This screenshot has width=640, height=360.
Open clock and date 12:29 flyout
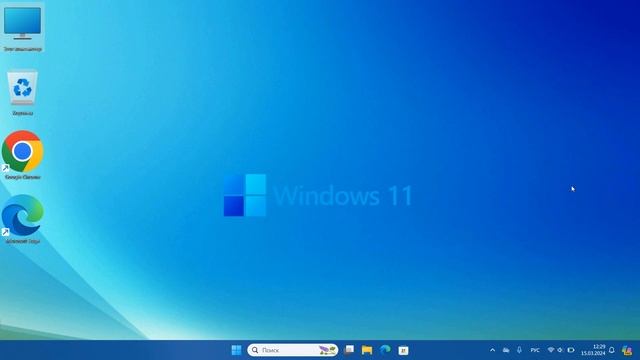click(593, 350)
